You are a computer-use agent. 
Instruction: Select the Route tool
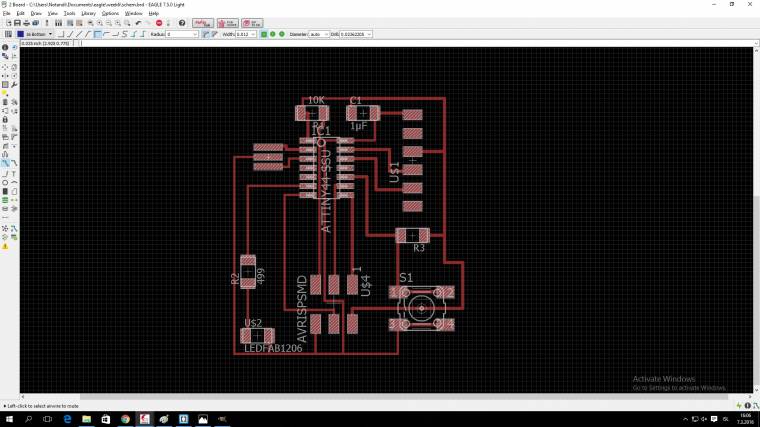point(5,163)
